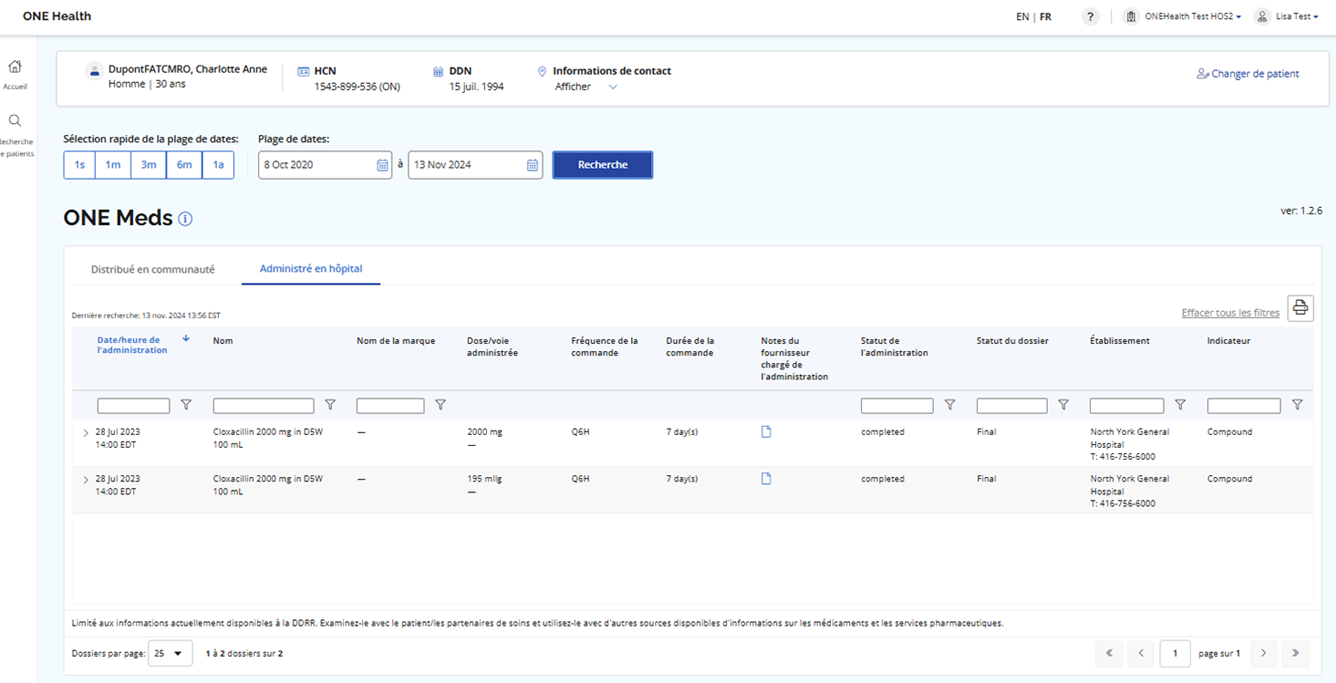This screenshot has height=683, width=1336.
Task: Click the Établissement filter text box
Action: click(x=1127, y=406)
